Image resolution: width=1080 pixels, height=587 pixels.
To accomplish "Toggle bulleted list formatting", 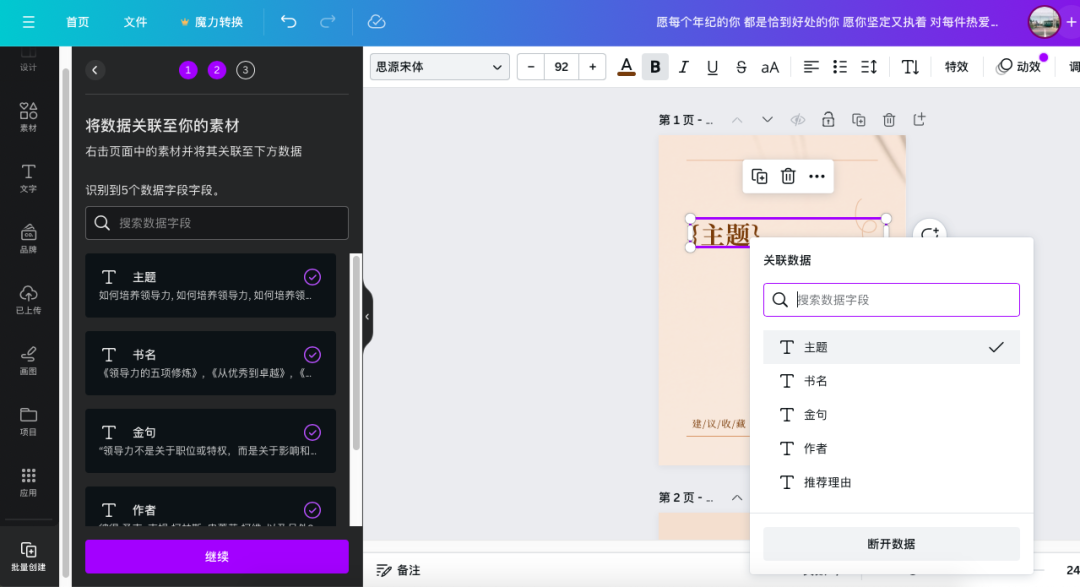I will pyautogui.click(x=840, y=67).
